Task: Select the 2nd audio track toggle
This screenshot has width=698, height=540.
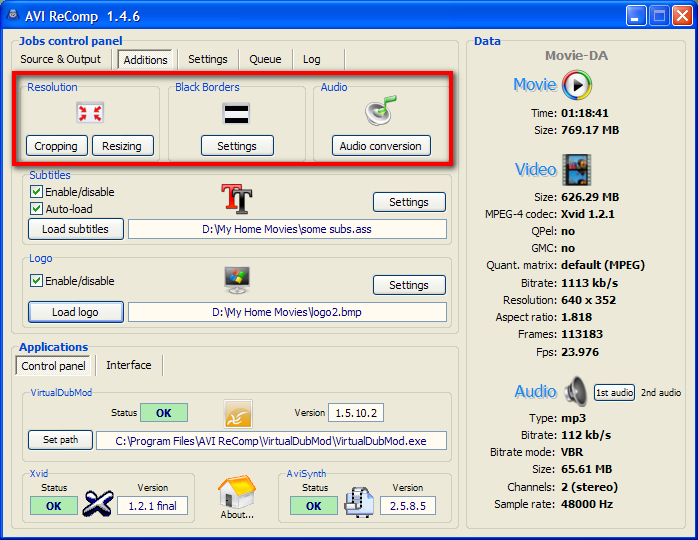Action: tap(661, 393)
